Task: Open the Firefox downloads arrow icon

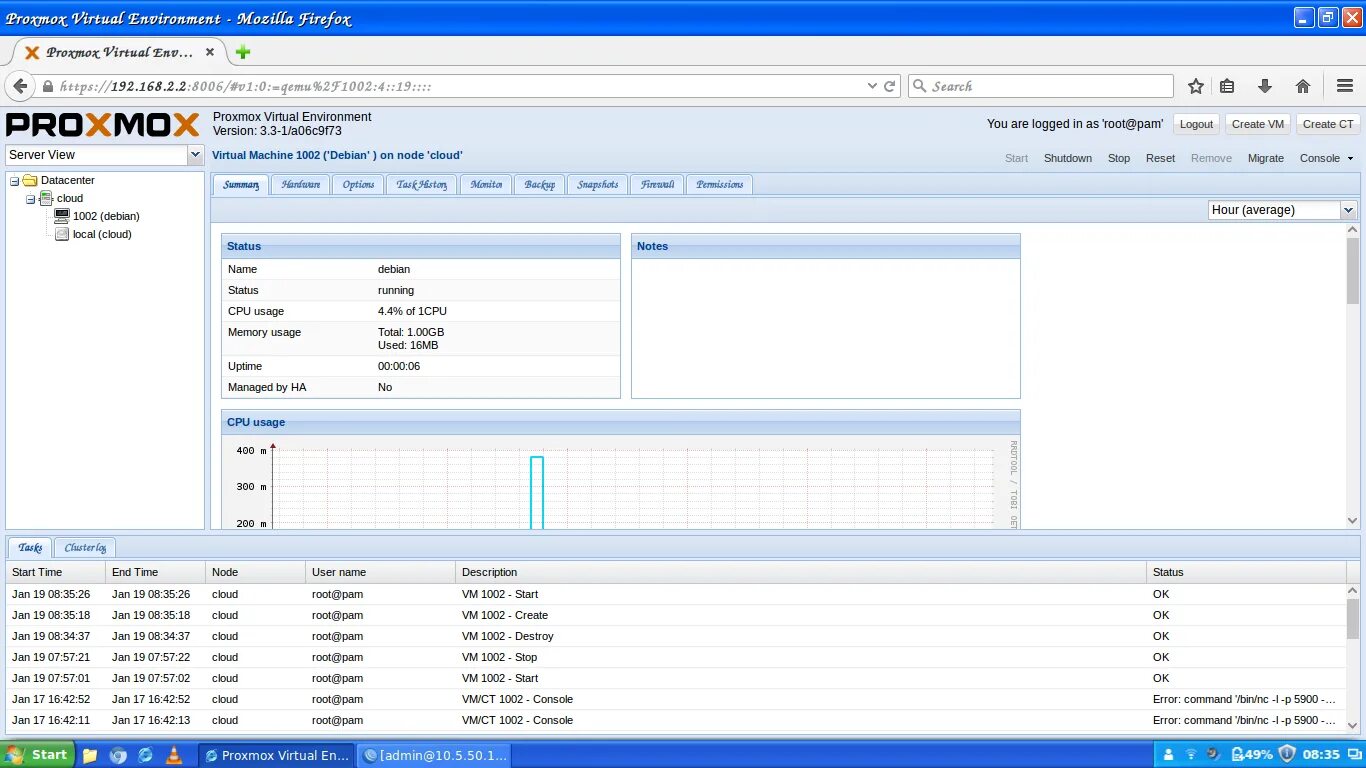Action: (1265, 86)
